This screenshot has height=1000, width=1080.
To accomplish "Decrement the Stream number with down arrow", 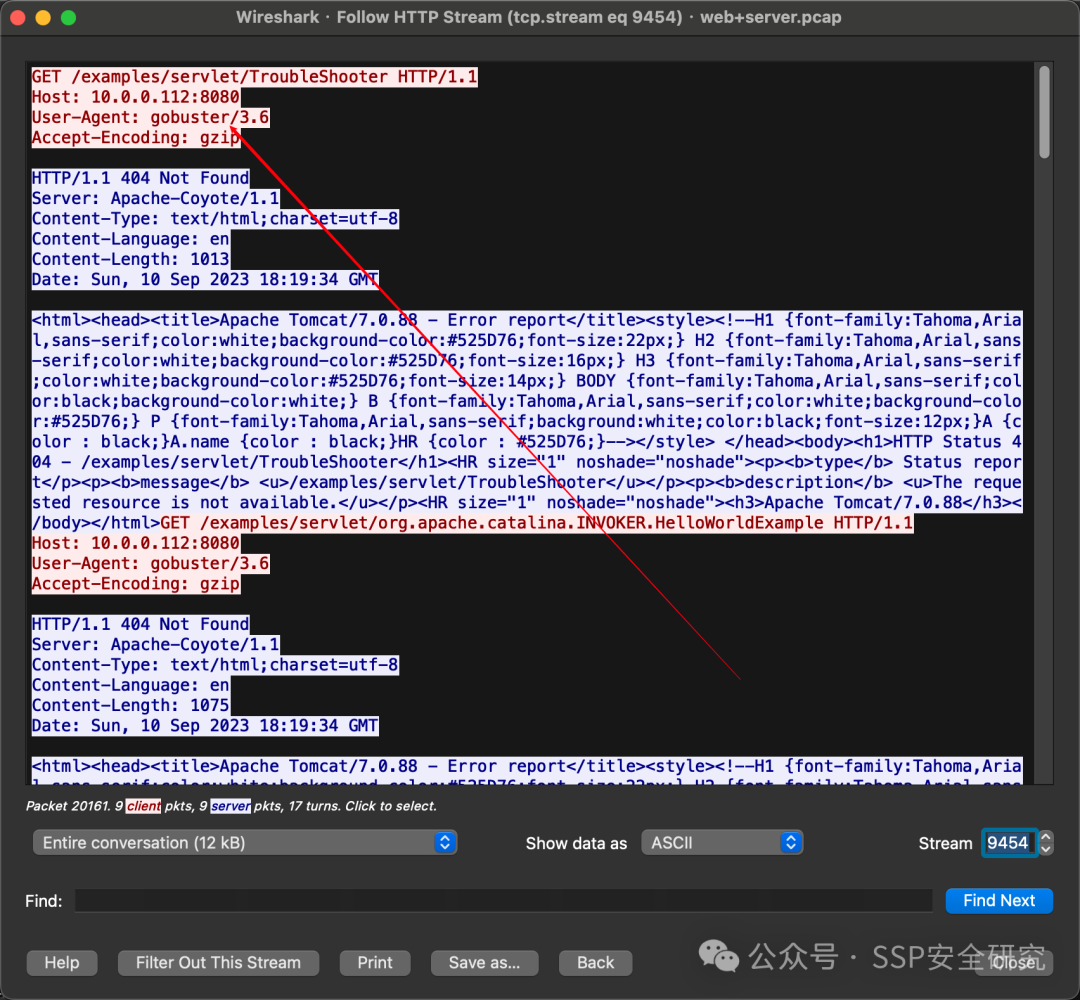I will pyautogui.click(x=1046, y=849).
